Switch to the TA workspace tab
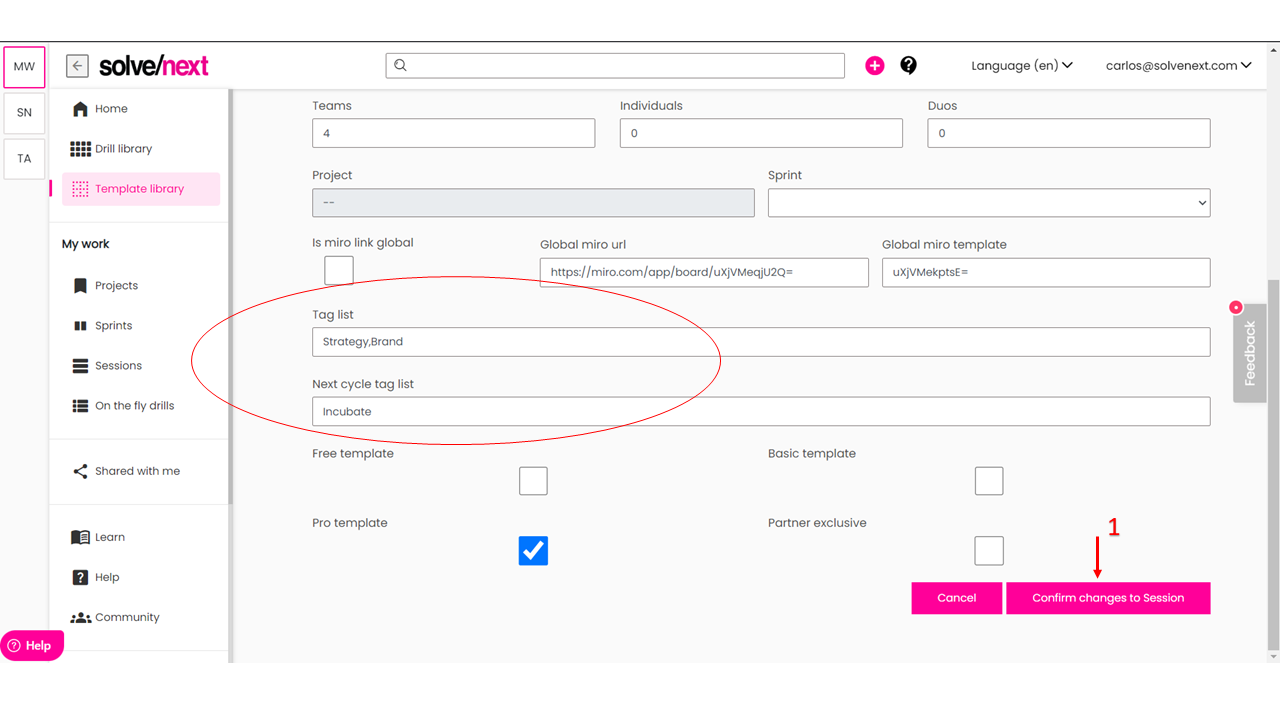 point(24,159)
